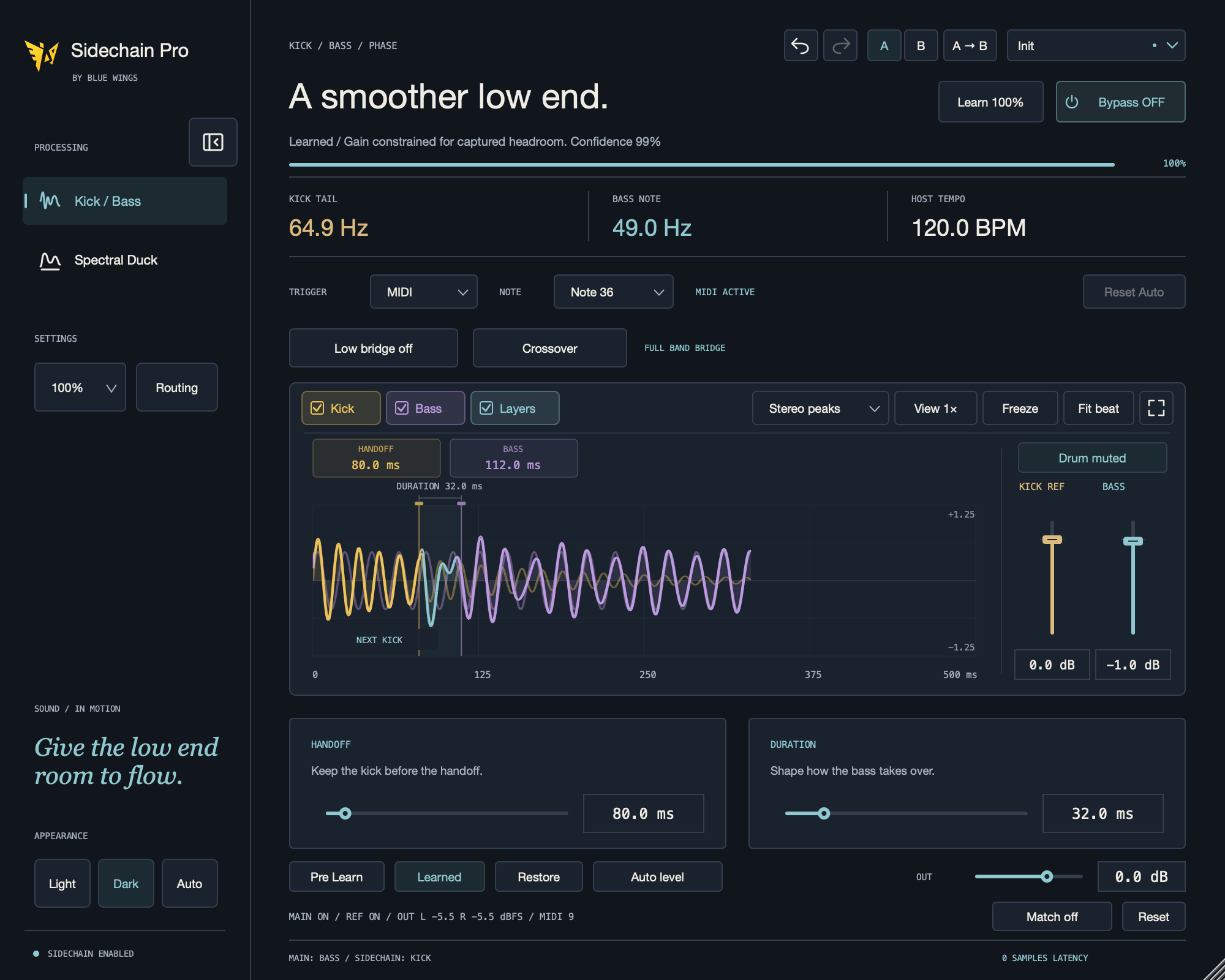This screenshot has width=1225, height=980.
Task: Switch to preset slot B
Action: coord(921,46)
